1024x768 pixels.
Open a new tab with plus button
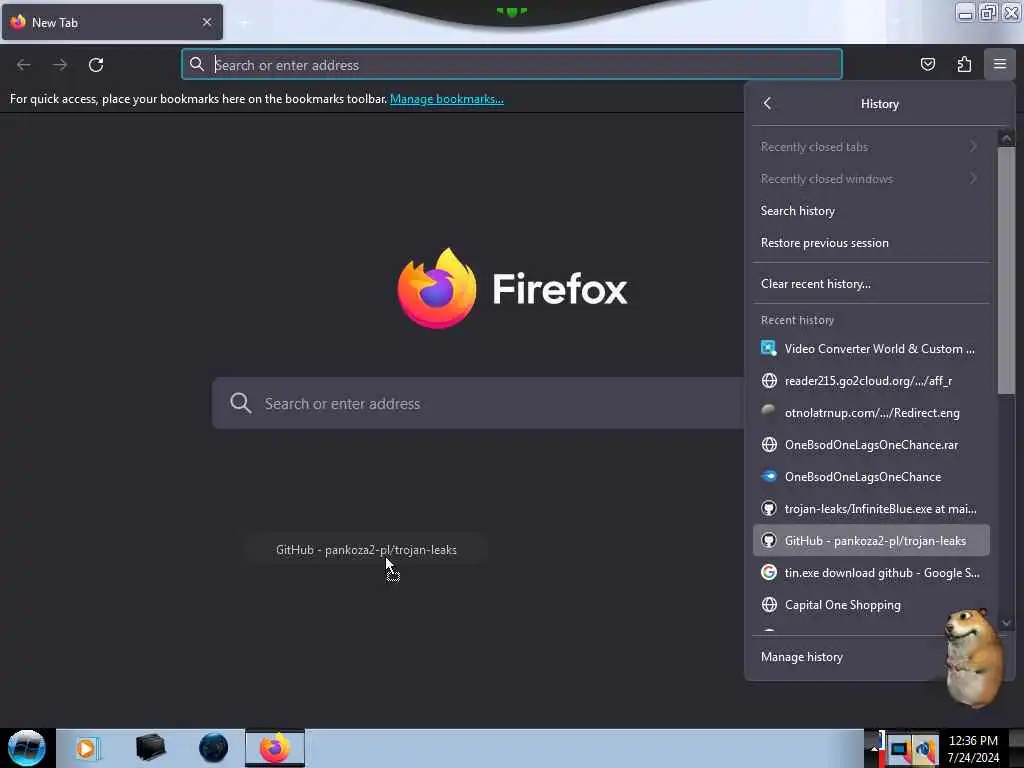coord(244,22)
